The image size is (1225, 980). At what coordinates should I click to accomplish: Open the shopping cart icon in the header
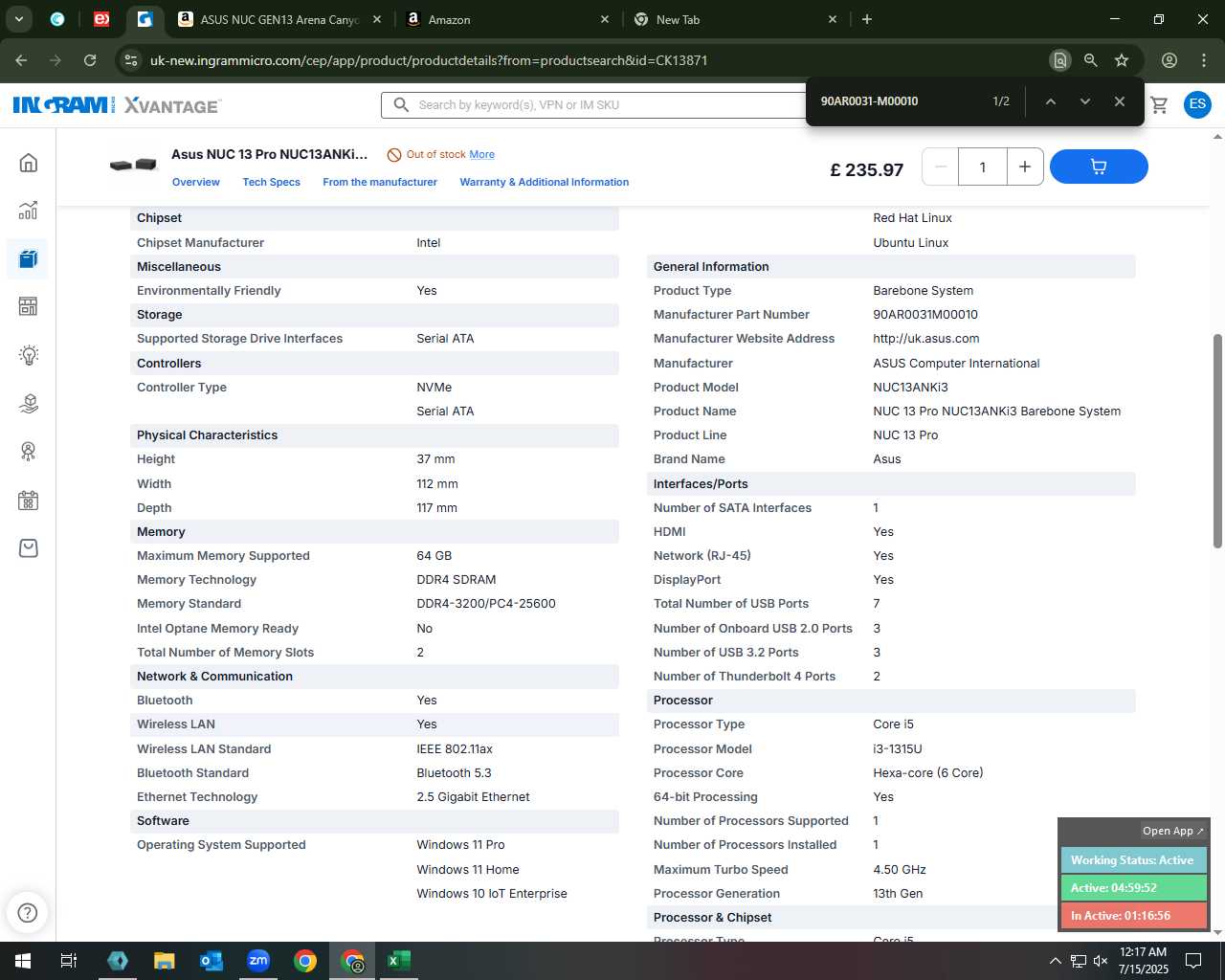tap(1159, 104)
